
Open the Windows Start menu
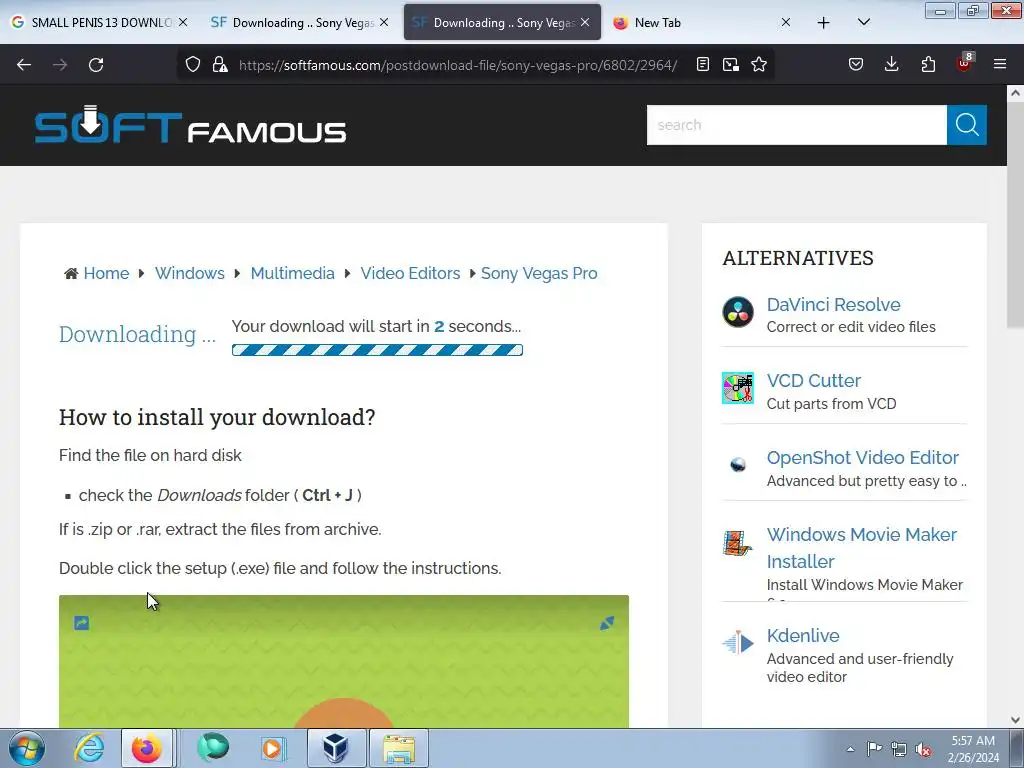(27, 748)
